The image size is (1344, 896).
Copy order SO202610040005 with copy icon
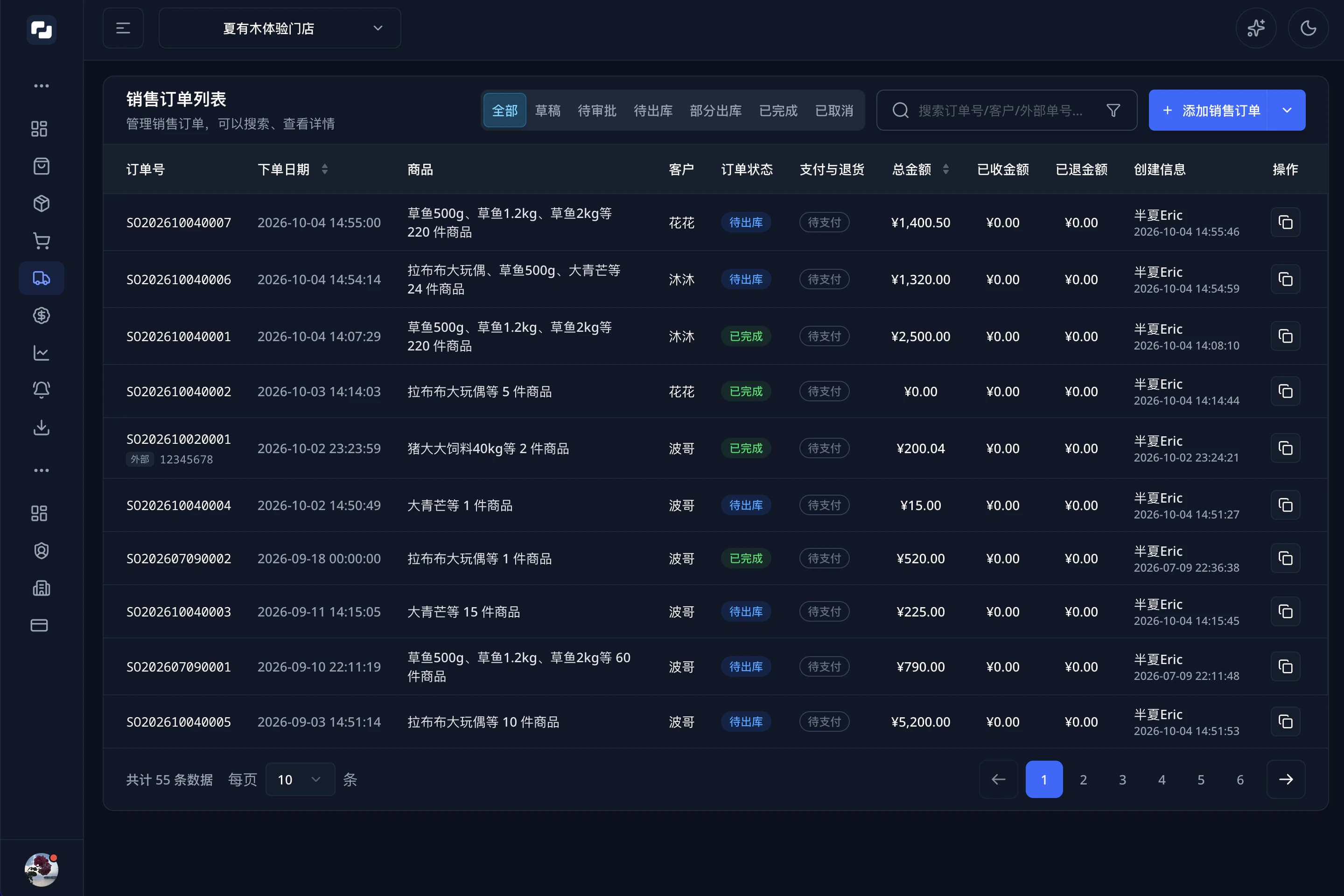(1285, 722)
